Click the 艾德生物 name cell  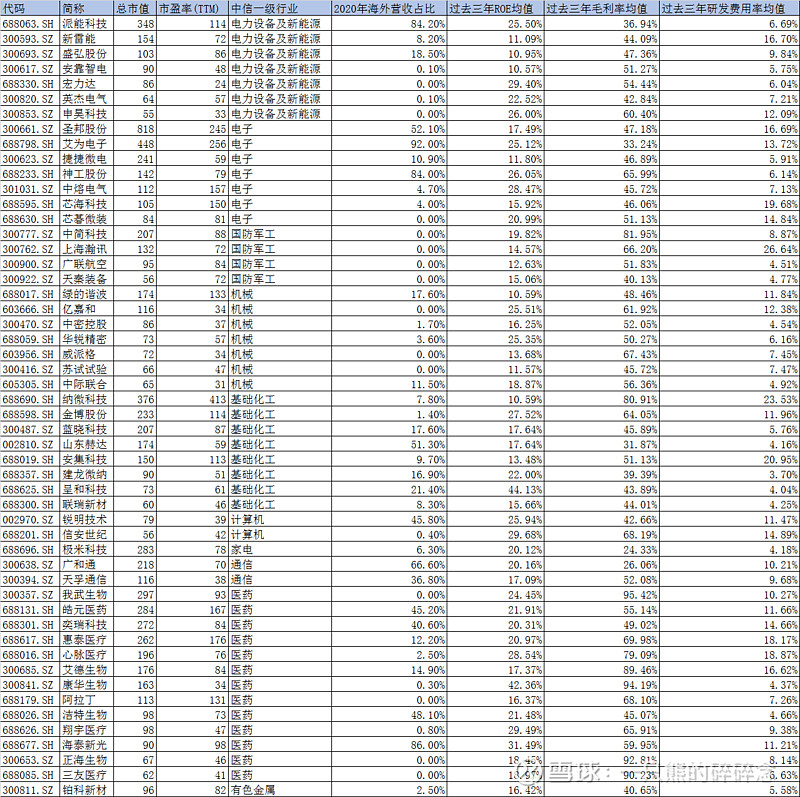(x=85, y=670)
